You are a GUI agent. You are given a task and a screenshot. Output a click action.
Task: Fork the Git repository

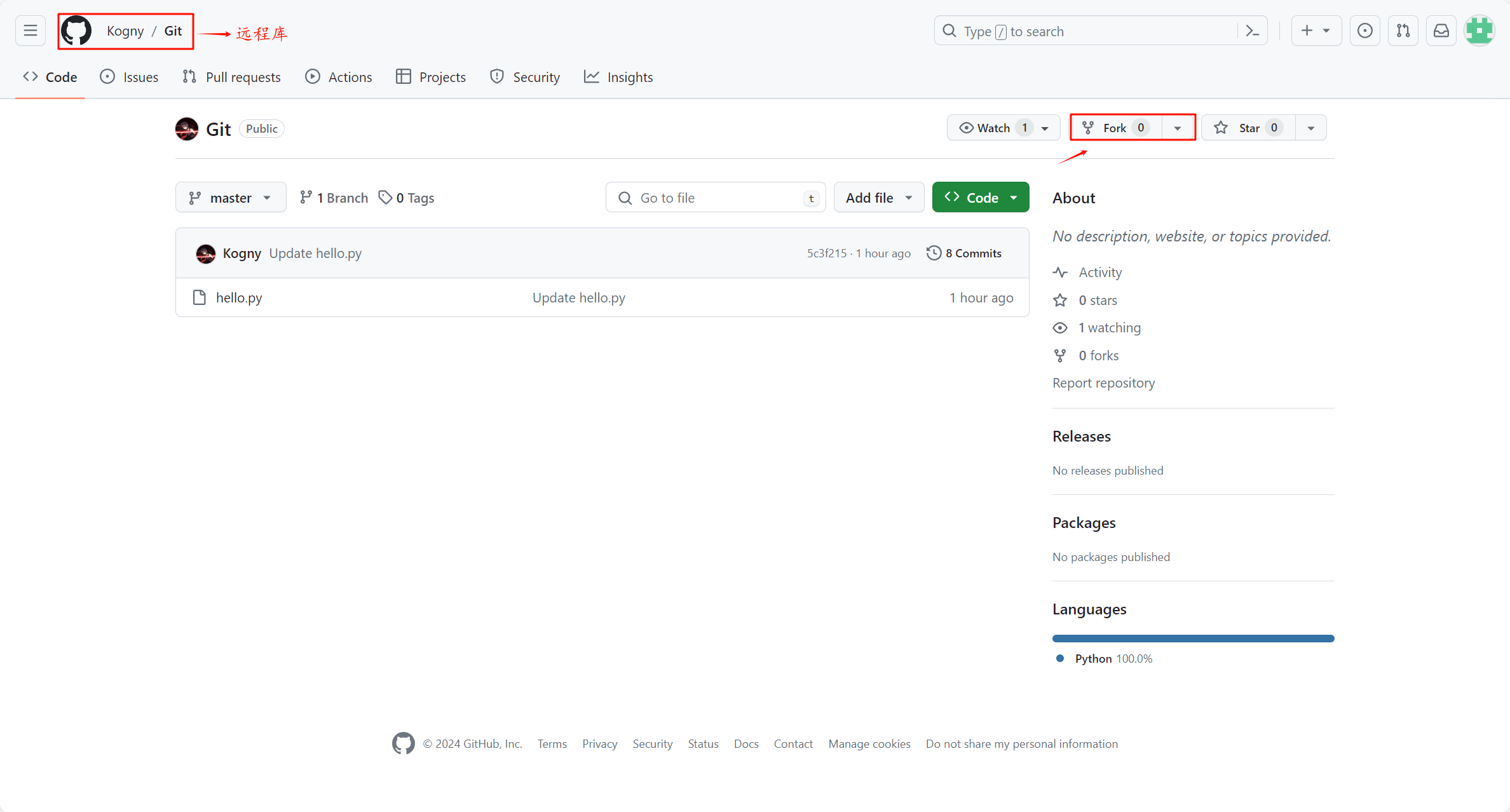(x=1117, y=128)
